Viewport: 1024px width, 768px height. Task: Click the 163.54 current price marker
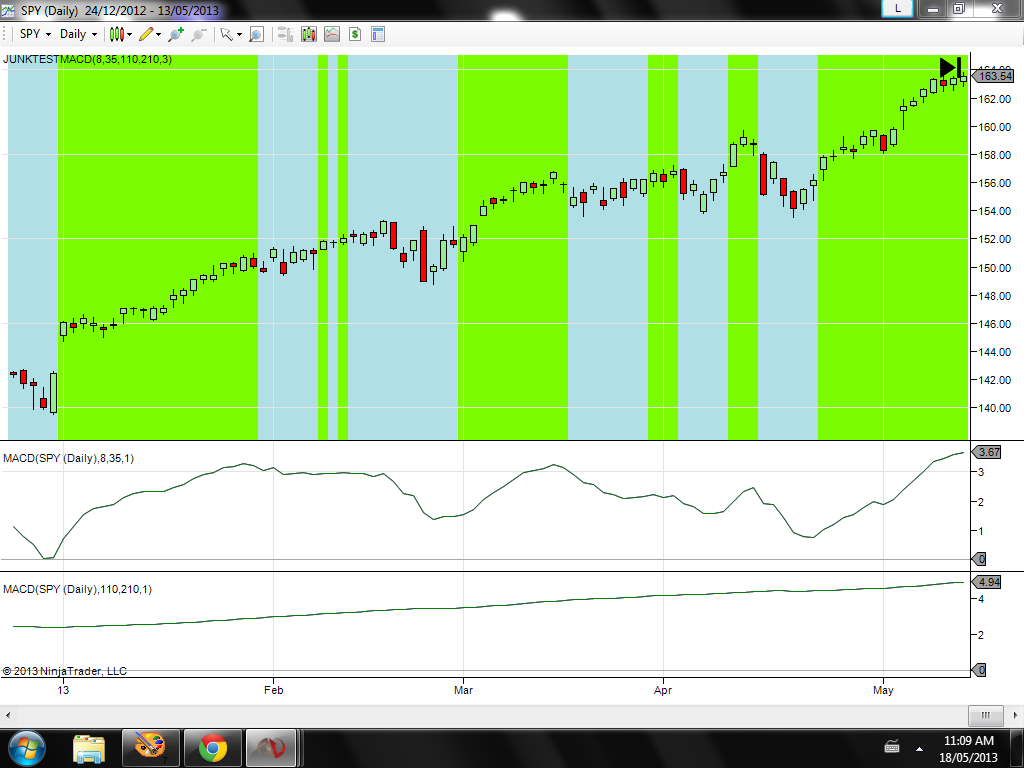993,76
